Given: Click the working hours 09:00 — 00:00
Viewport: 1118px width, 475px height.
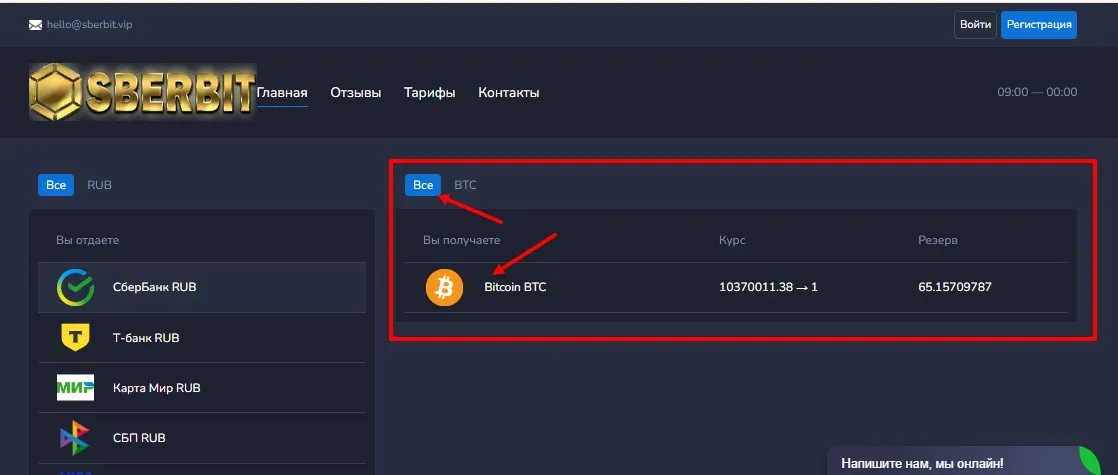Looking at the screenshot, I should [1037, 92].
